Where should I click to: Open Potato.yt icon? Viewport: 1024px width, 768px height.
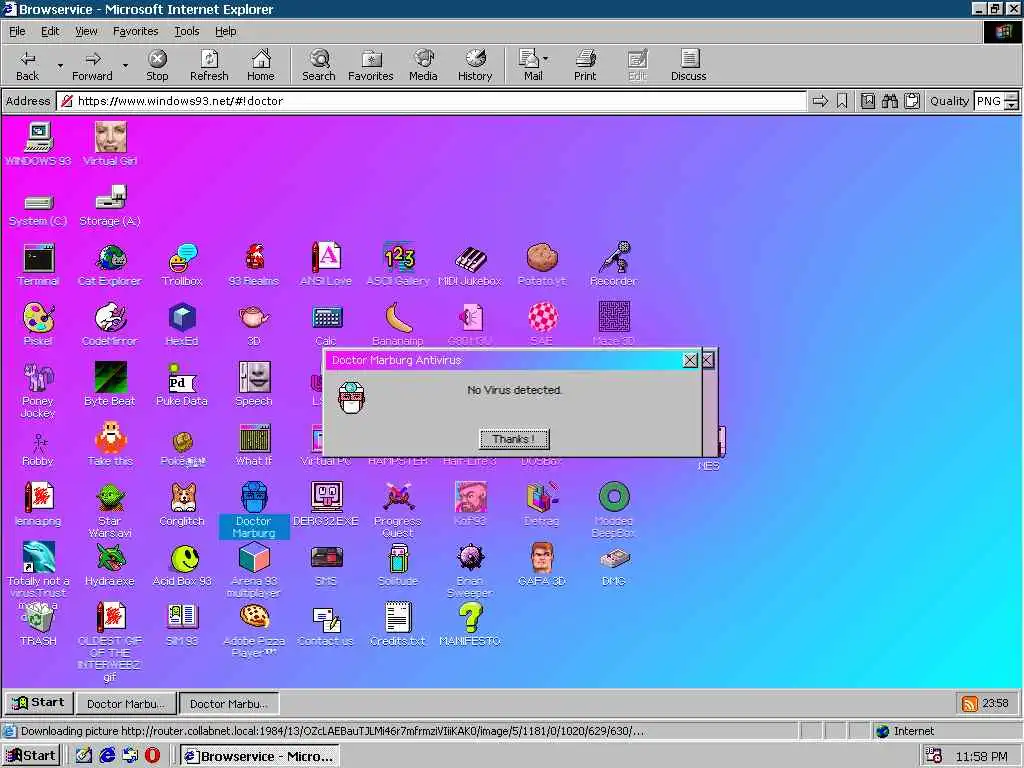click(541, 264)
